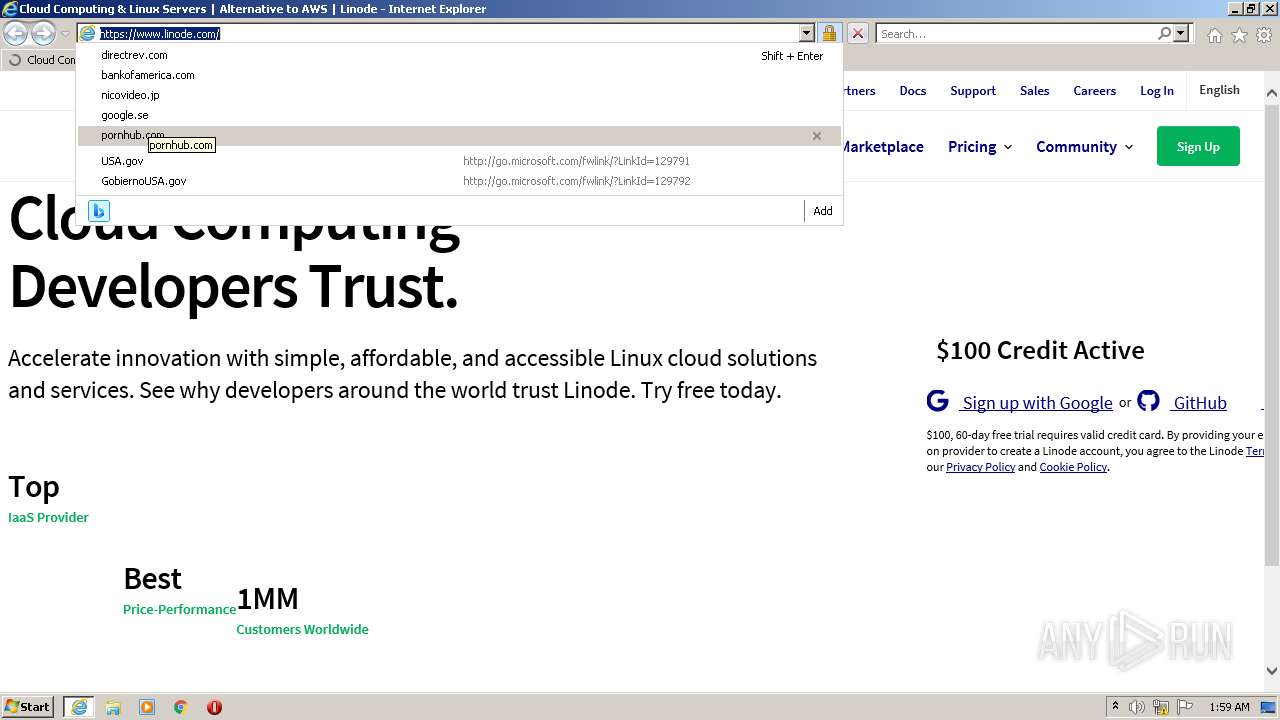
Task: Expand the address bar dropdown arrow
Action: (806, 33)
